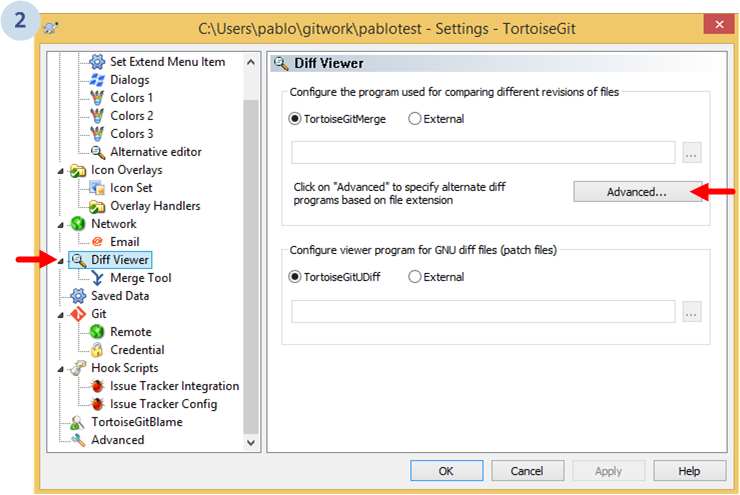740x495 pixels.
Task: Click the Network globe icon
Action: point(78,224)
